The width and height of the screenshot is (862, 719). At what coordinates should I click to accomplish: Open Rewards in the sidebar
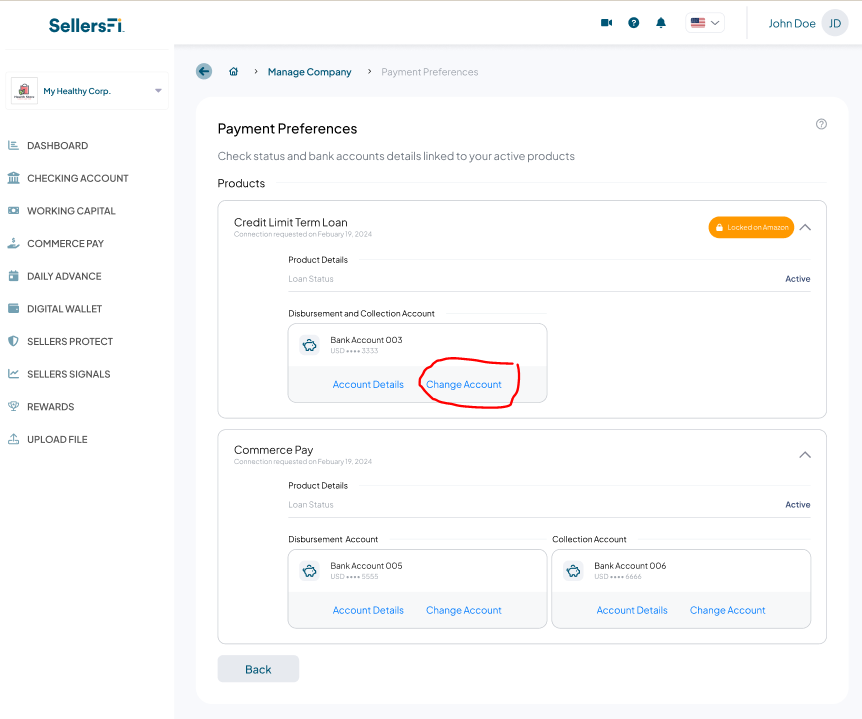click(x=51, y=407)
